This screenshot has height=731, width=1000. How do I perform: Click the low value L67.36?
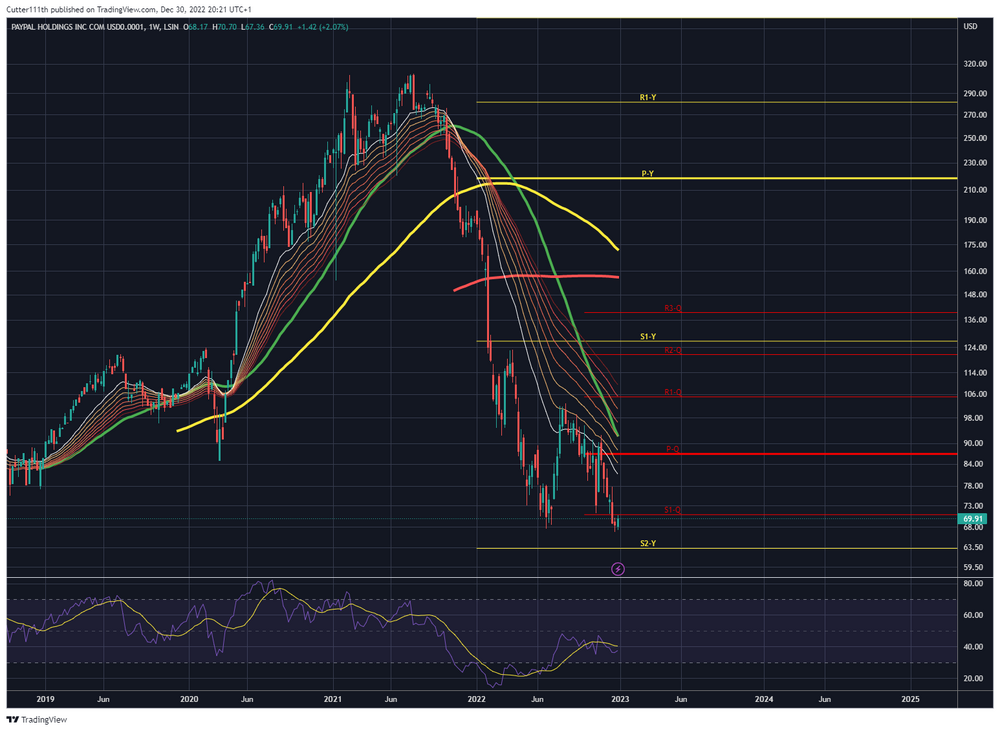pos(253,27)
